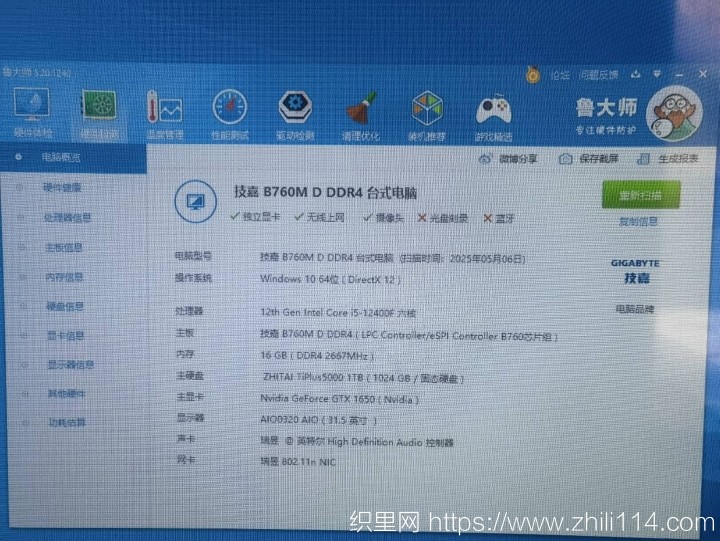Image resolution: width=720 pixels, height=541 pixels.
Task: Click motherboard row LPC Controller value
Action: tap(409, 335)
